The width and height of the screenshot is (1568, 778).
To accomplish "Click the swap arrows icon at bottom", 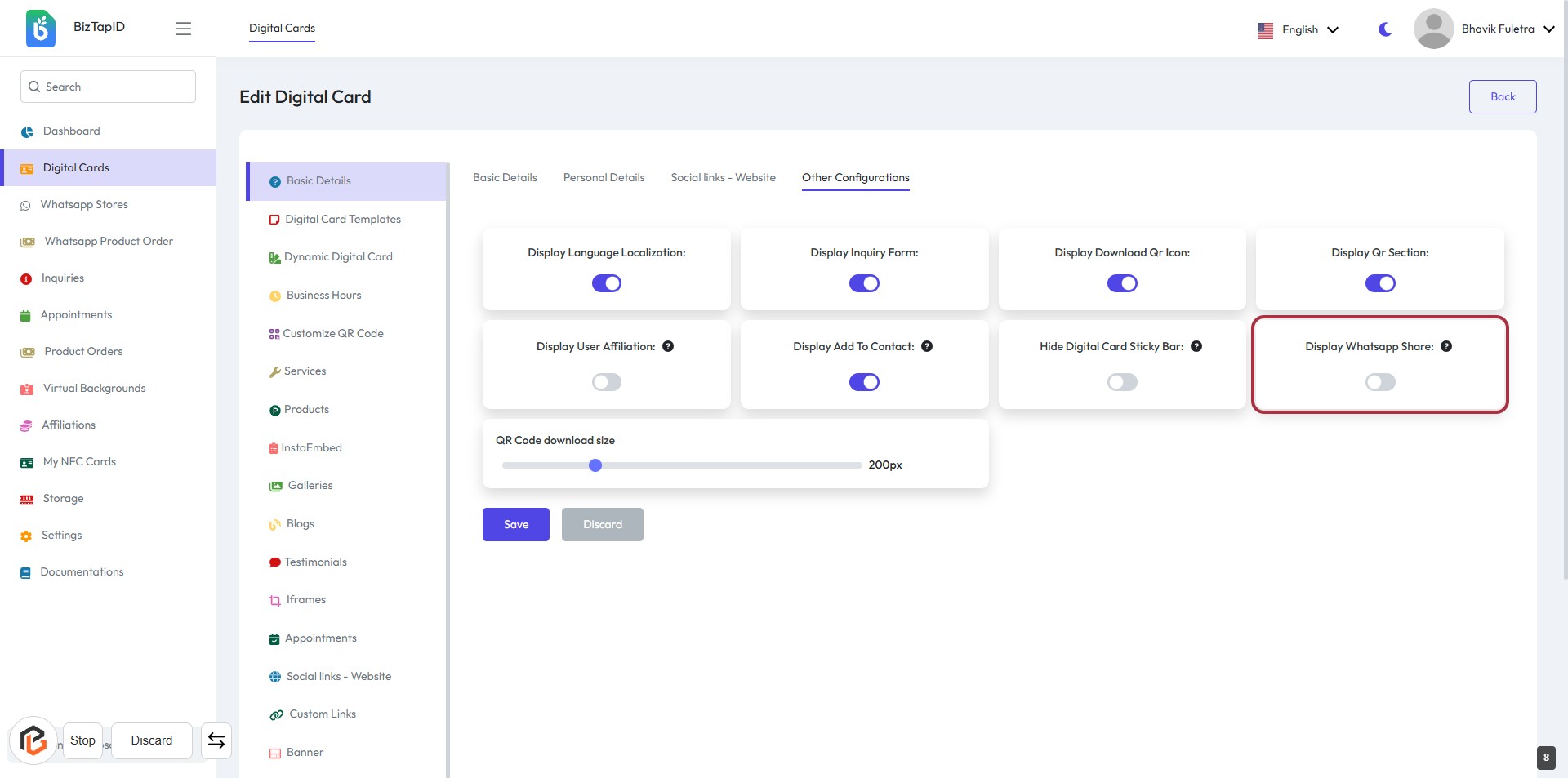I will pos(216,740).
